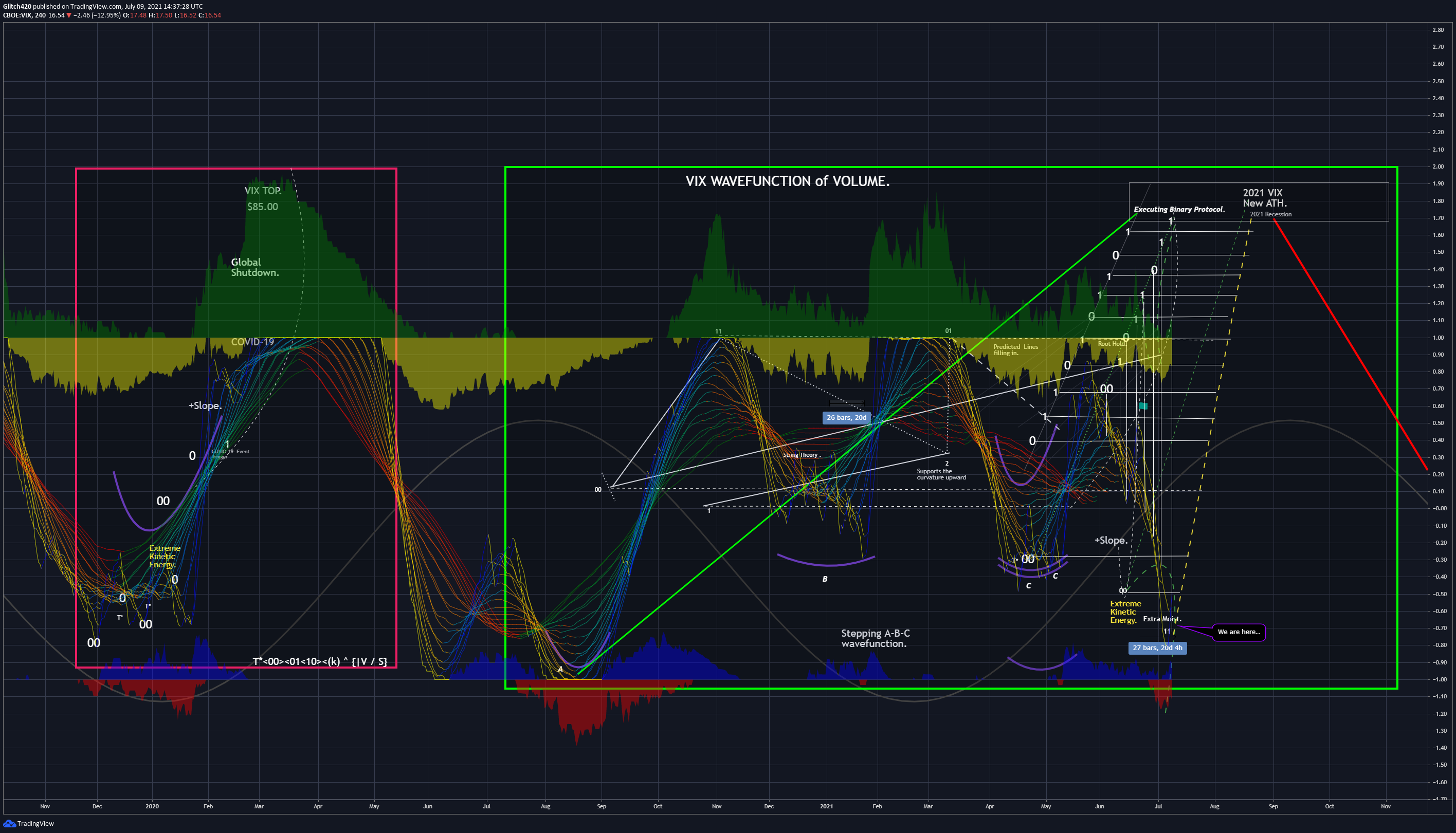Click the '+Slope.' label inside the pink box
The image size is (1456, 833).
click(205, 405)
